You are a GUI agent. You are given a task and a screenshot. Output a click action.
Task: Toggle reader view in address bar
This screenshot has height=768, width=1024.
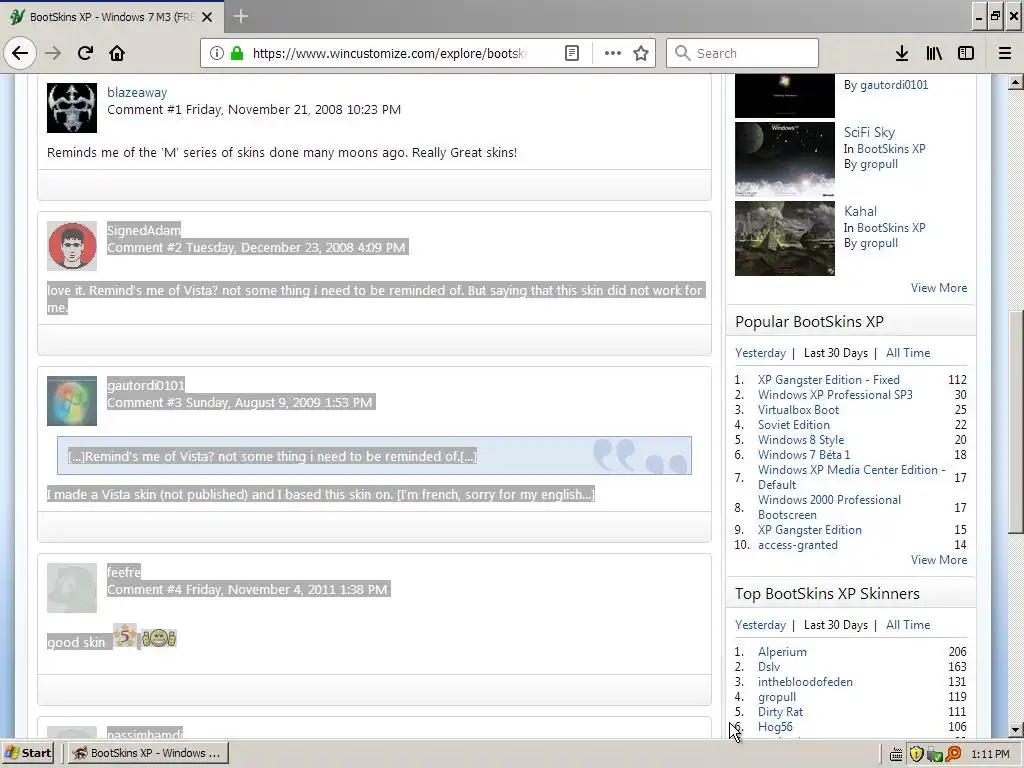[571, 53]
